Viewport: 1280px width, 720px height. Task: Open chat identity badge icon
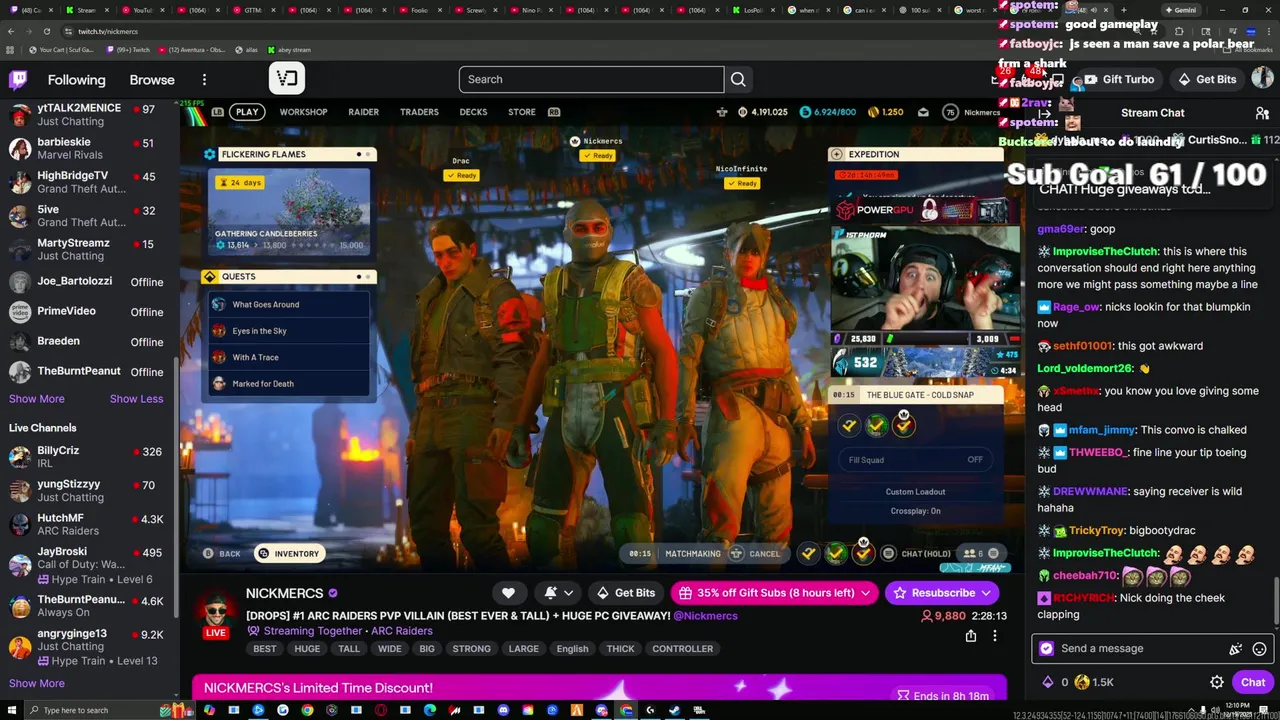click(x=1046, y=648)
